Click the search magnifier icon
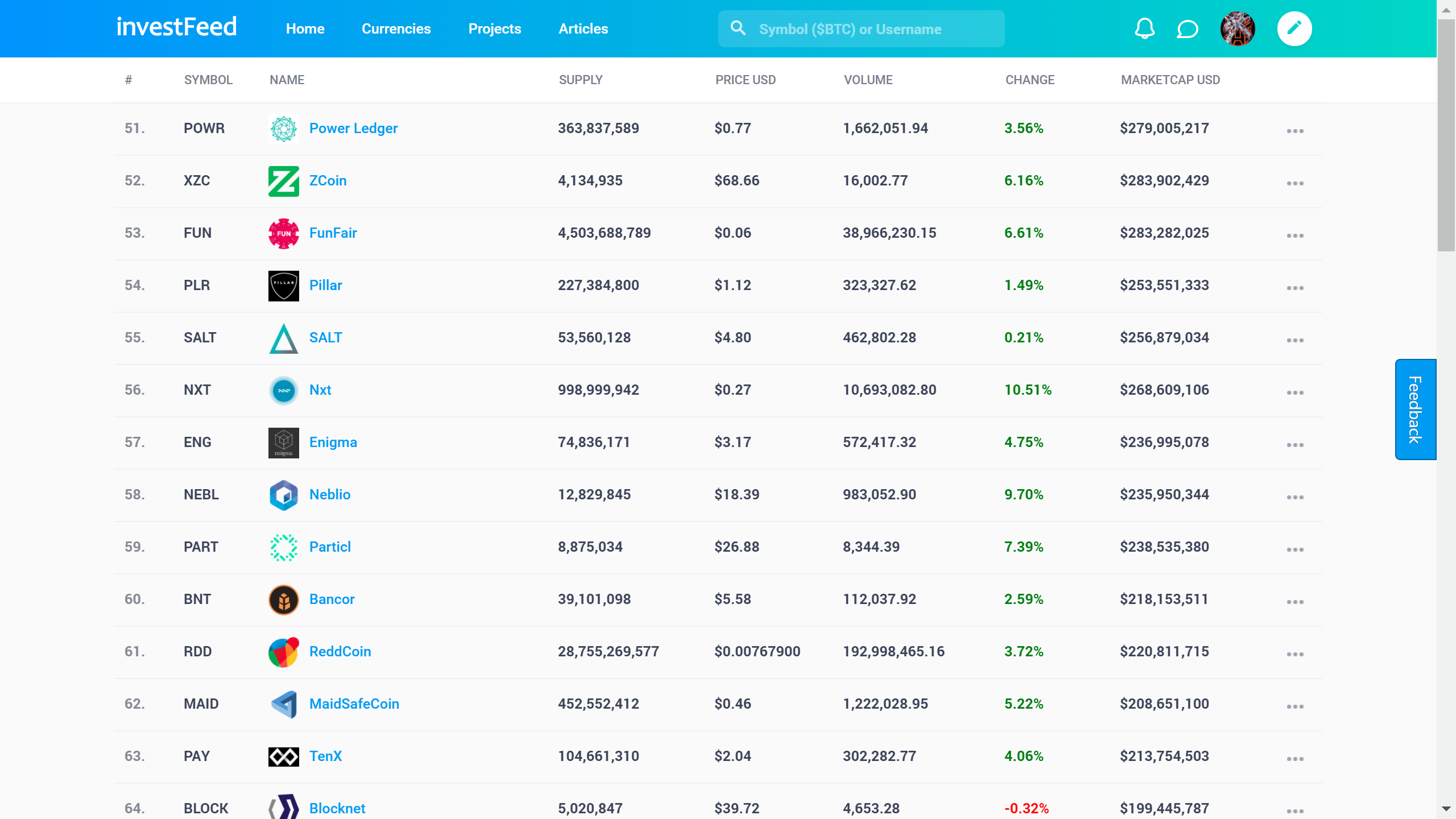 pyautogui.click(x=738, y=28)
